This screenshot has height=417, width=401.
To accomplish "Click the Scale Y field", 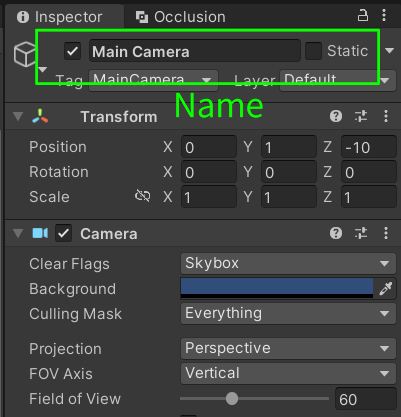I will tap(289, 197).
